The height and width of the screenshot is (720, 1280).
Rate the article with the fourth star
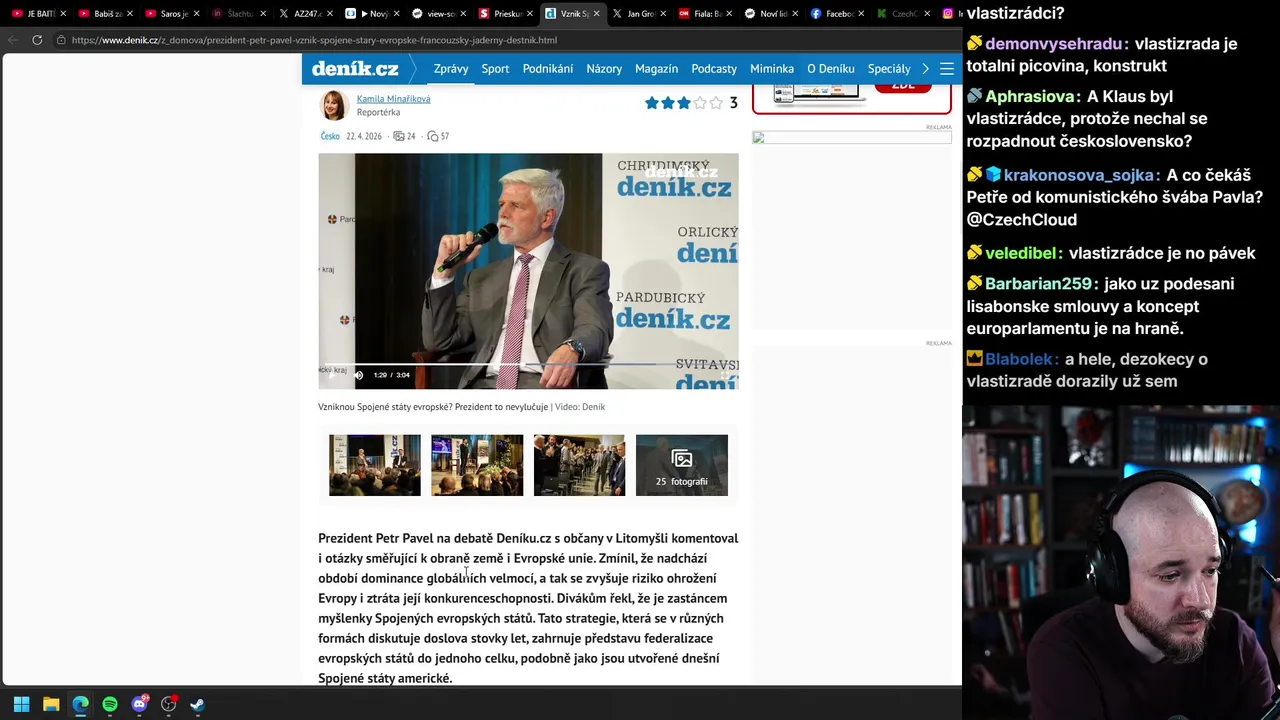click(x=700, y=103)
